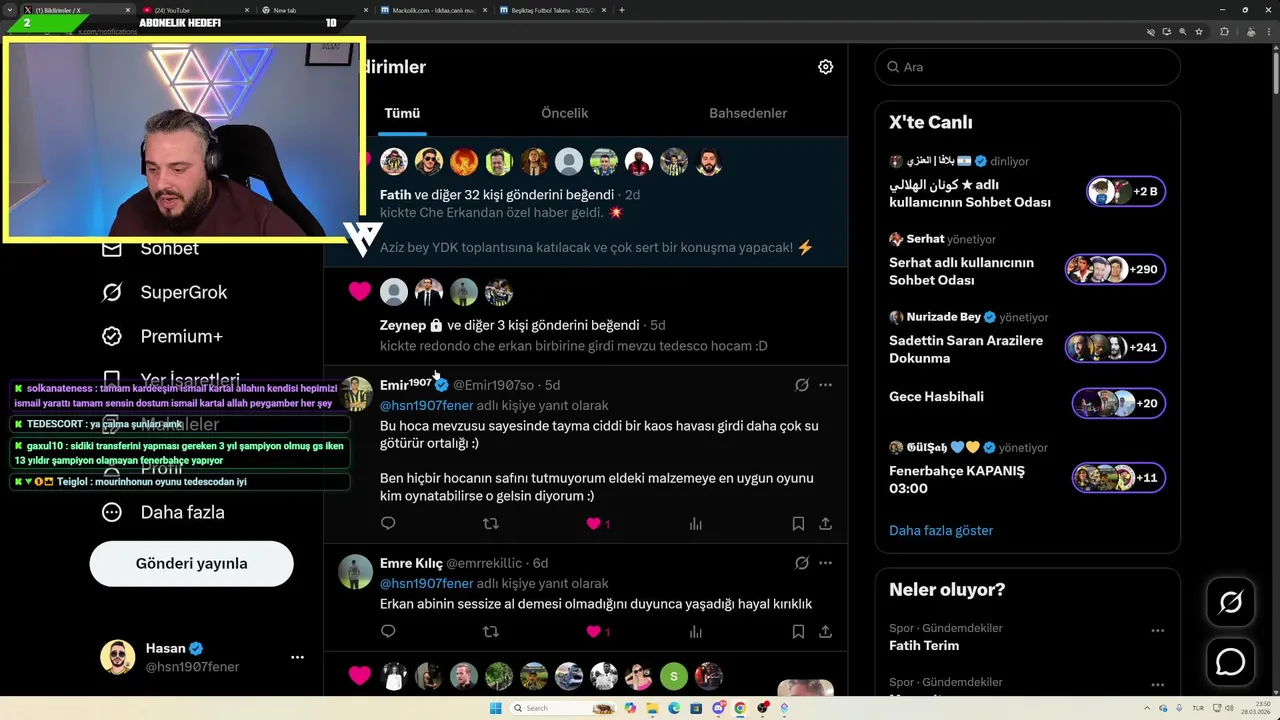
Task: Click Windows taskbar Search box
Action: pos(565,708)
